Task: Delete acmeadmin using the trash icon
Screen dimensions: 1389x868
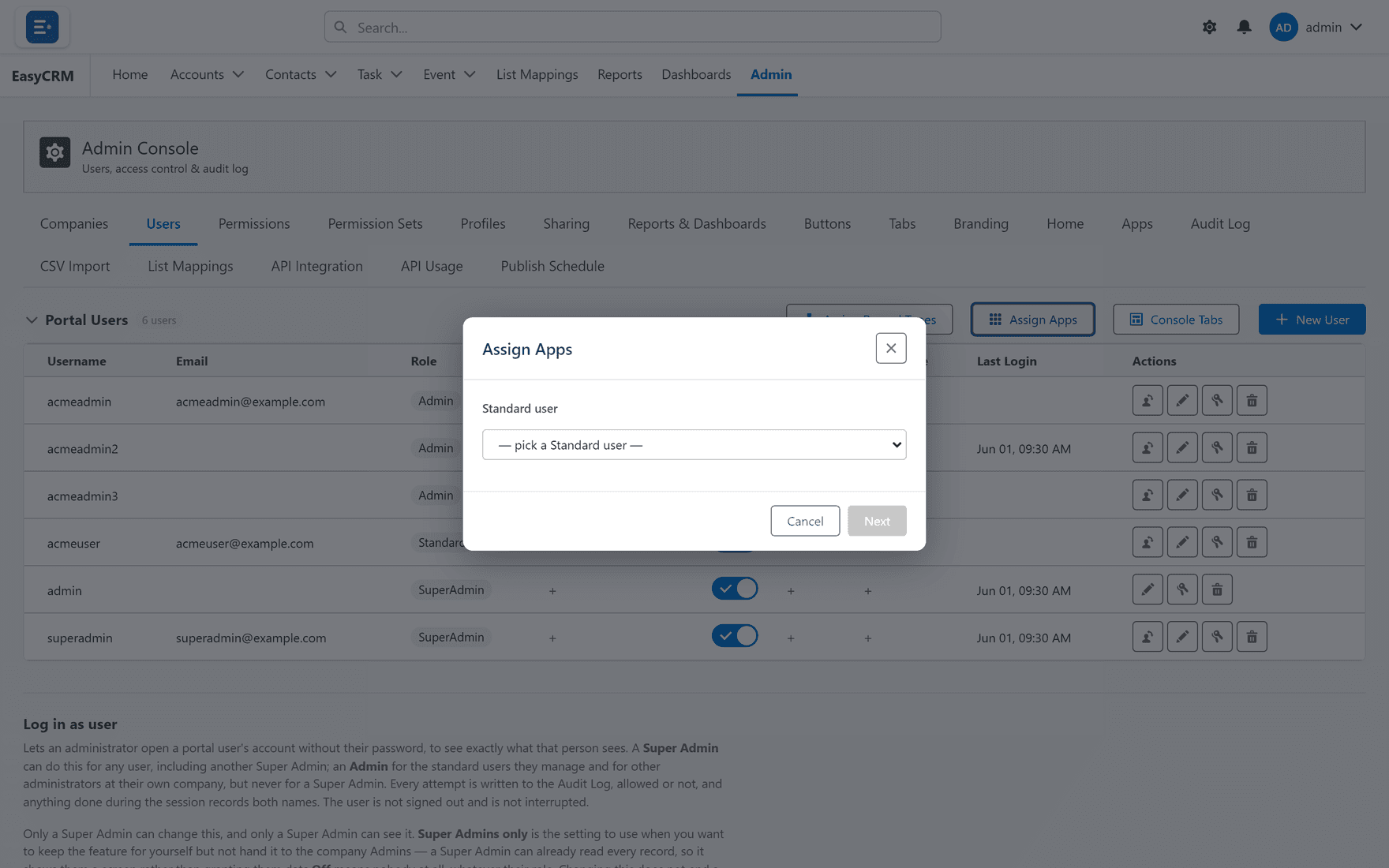Action: coord(1252,400)
